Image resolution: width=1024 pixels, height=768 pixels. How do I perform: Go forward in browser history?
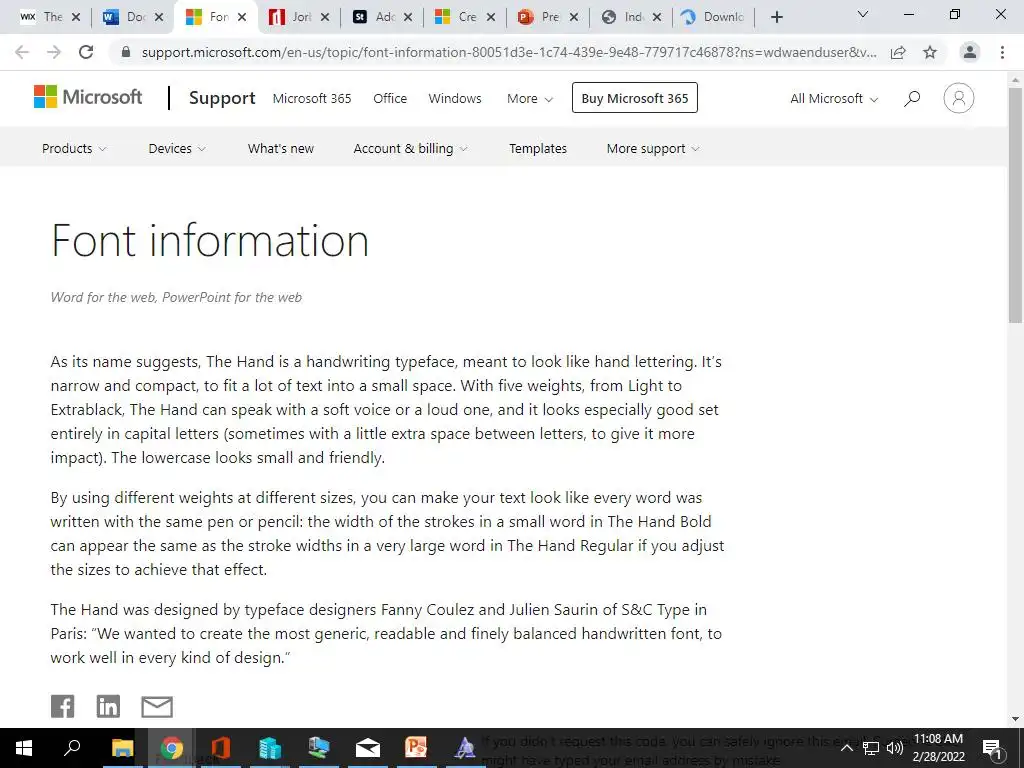(x=54, y=52)
